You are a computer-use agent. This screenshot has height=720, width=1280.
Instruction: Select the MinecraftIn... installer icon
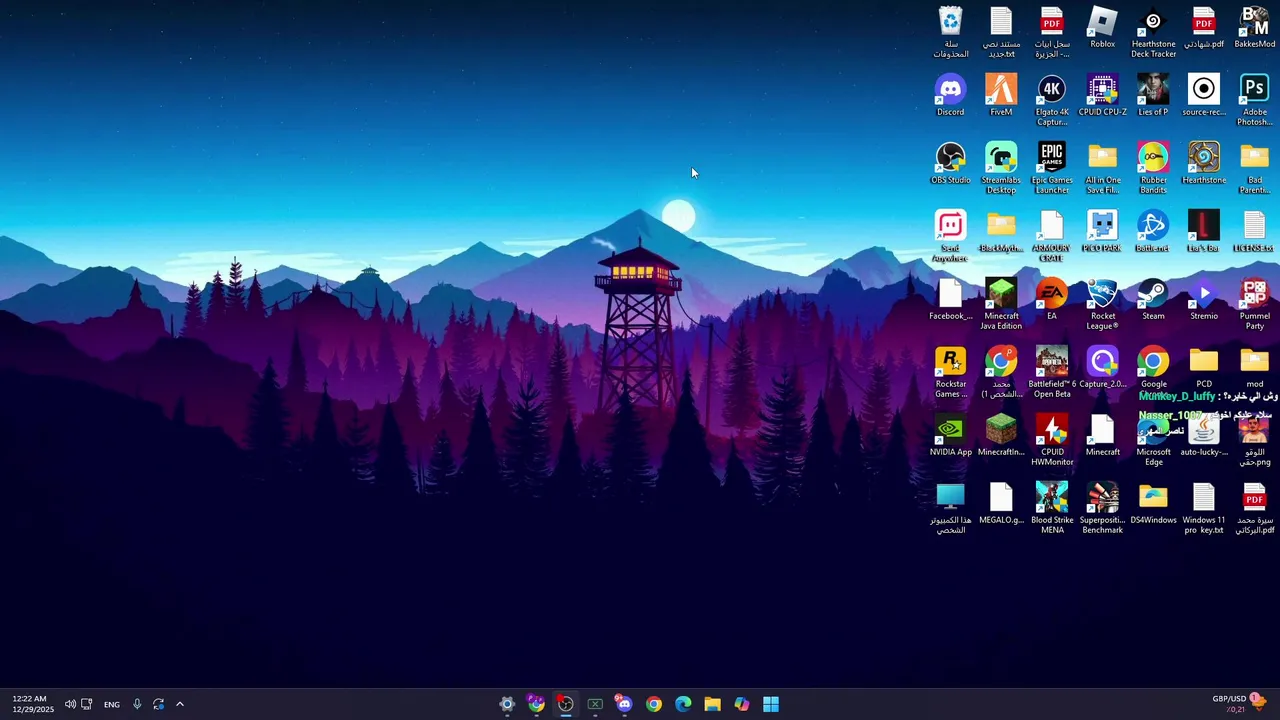[x=1001, y=435]
